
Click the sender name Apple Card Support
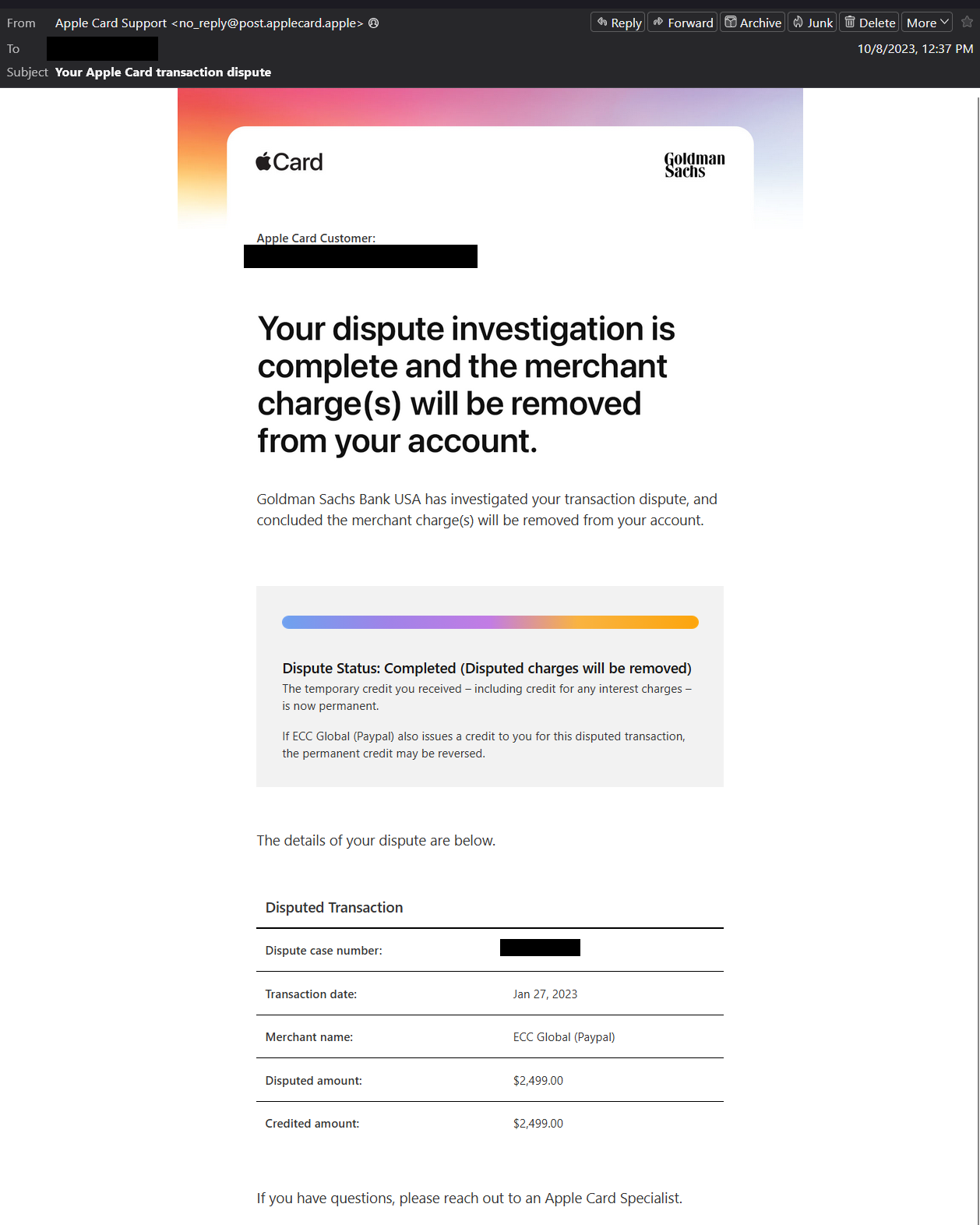[111, 23]
